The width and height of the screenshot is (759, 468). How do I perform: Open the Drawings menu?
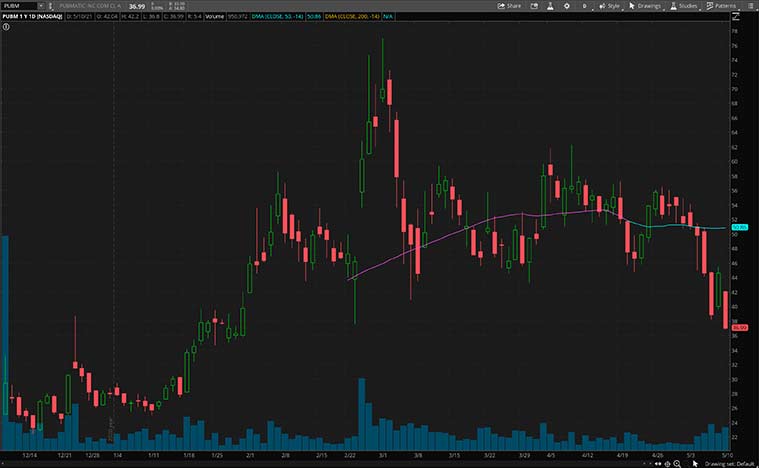click(646, 5)
